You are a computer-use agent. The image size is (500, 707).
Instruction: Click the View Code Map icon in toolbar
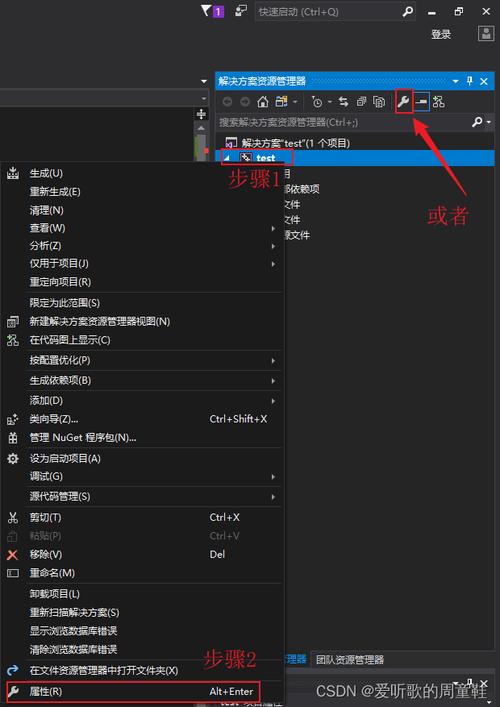[x=438, y=102]
